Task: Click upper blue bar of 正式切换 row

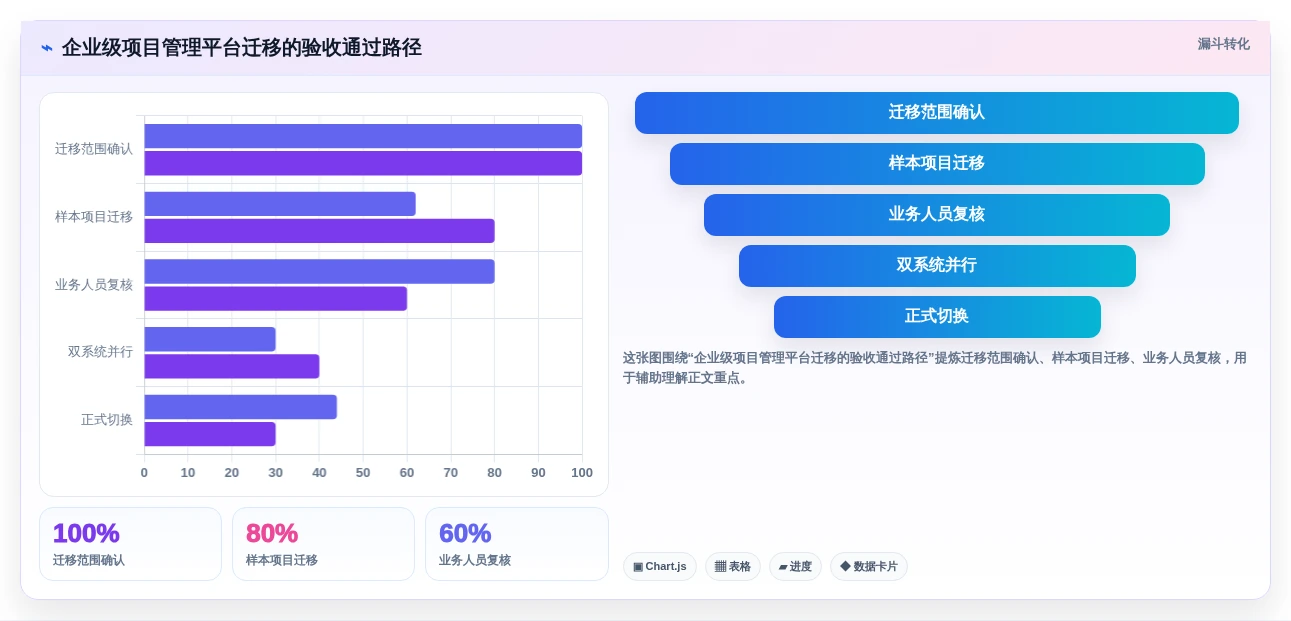Action: 240,407
